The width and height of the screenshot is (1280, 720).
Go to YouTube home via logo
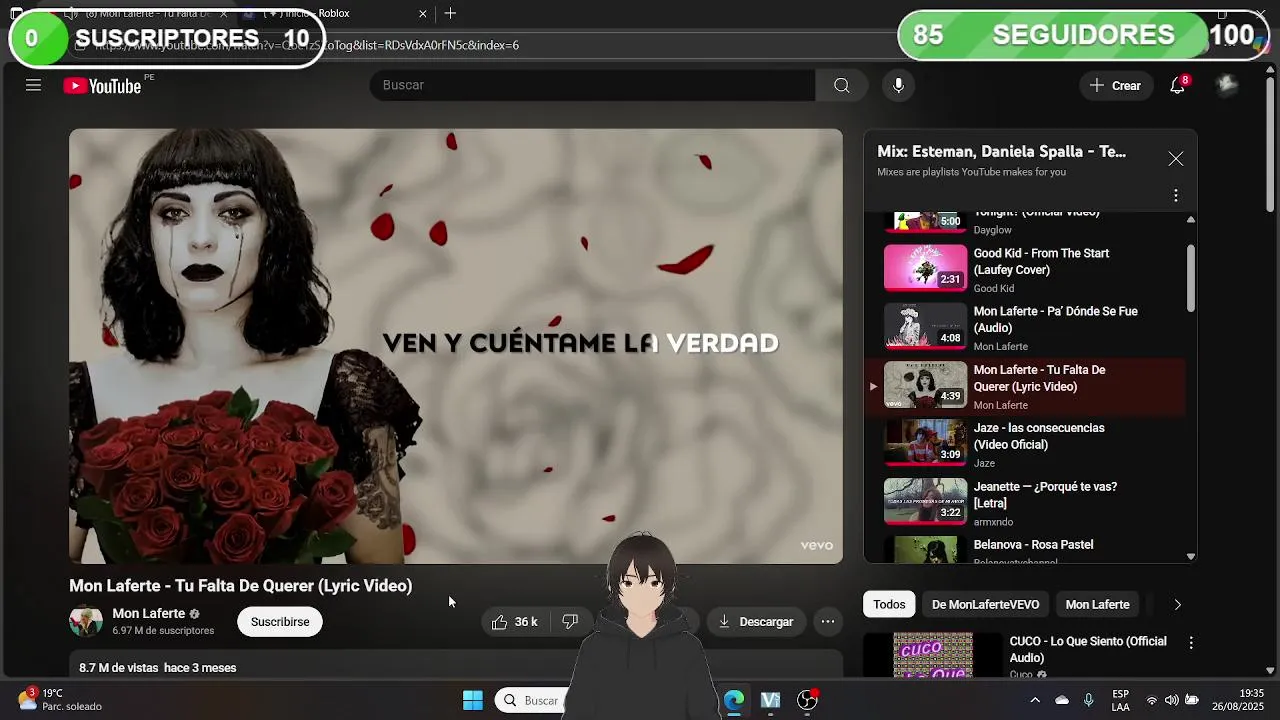[102, 86]
